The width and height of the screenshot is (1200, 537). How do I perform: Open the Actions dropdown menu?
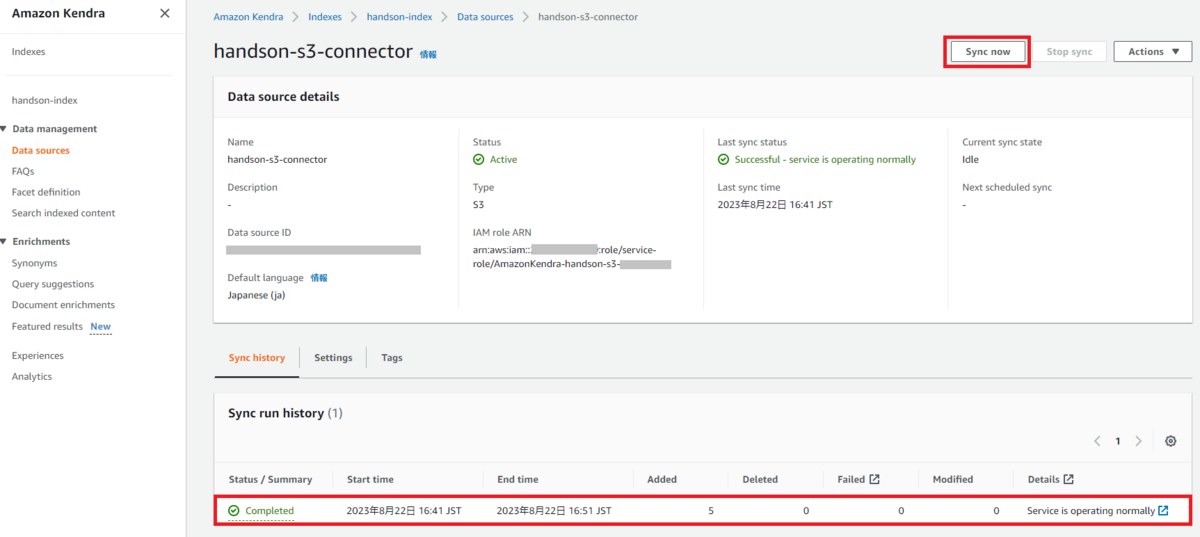tap(1153, 52)
